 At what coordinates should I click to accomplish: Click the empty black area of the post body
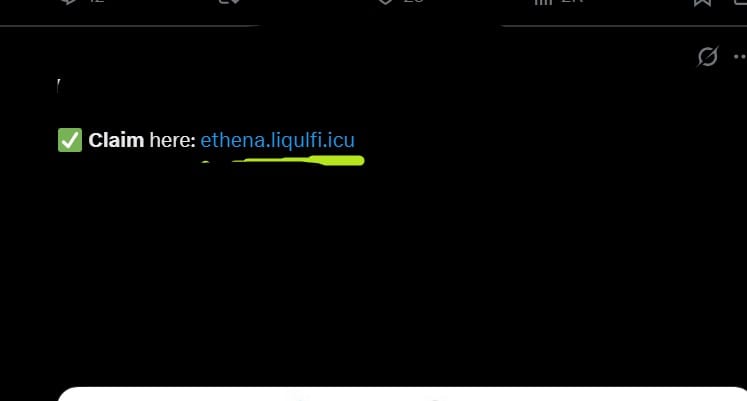coord(374,267)
